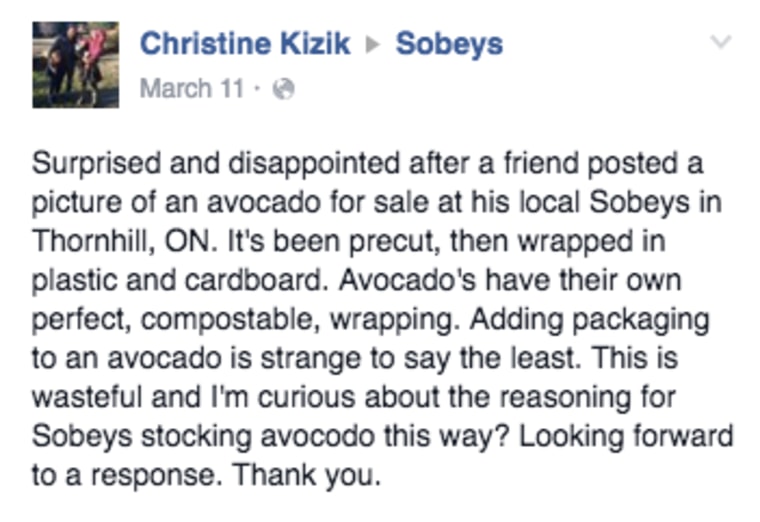The image size is (760, 522).
Task: Open the March 11 timestamp permalink
Action: click(x=191, y=88)
